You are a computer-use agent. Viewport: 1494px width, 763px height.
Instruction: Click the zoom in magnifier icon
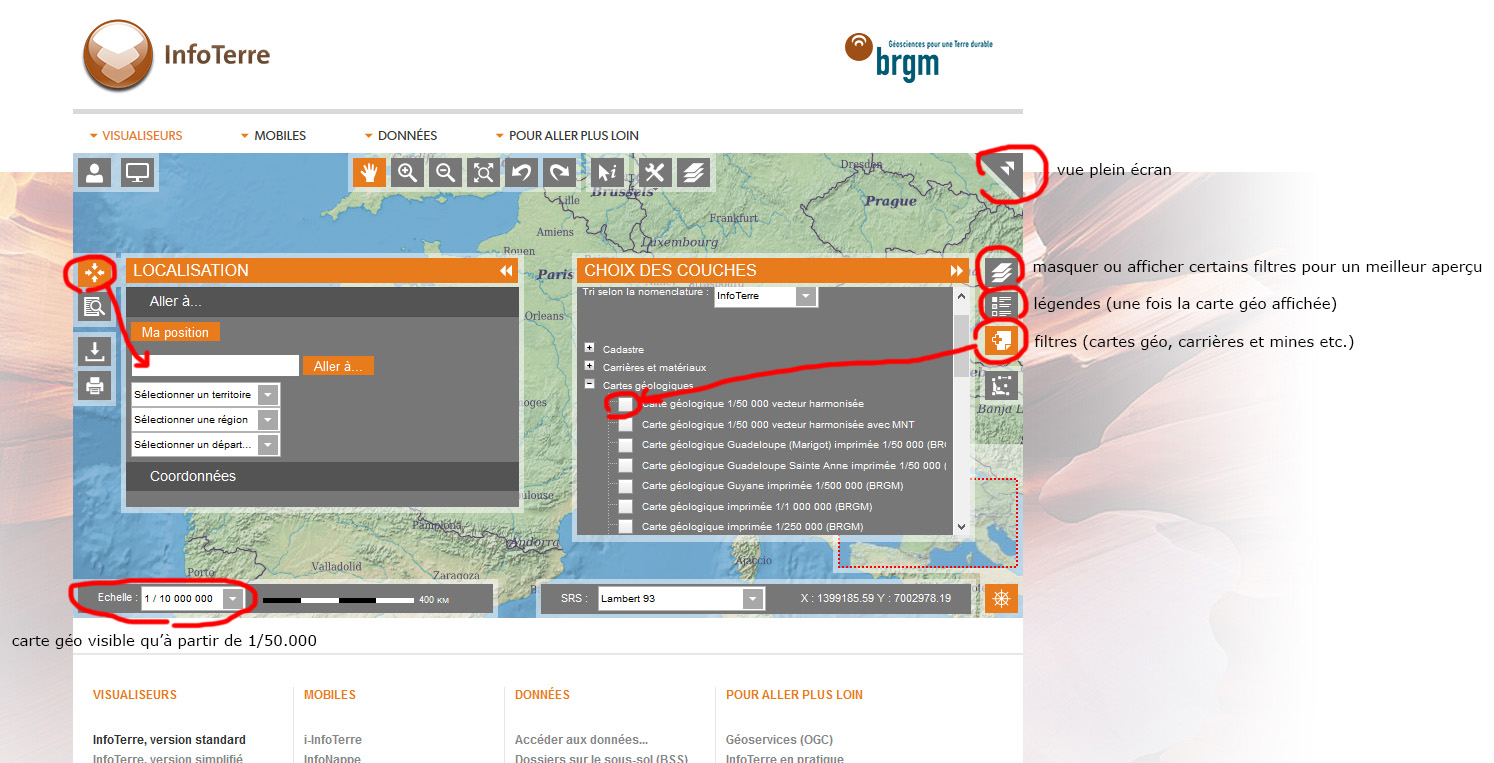pyautogui.click(x=407, y=172)
